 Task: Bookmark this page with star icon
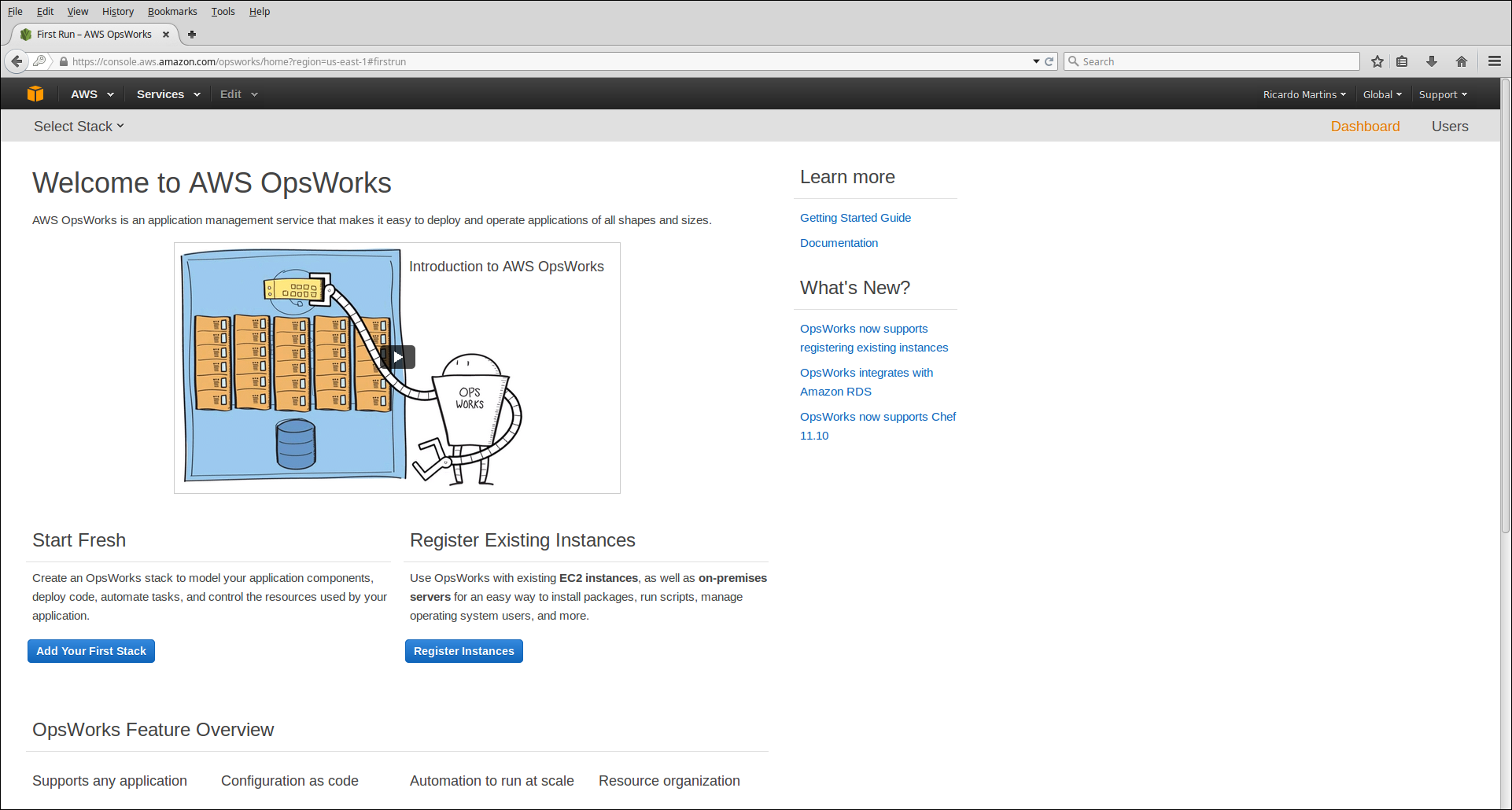tap(1377, 61)
